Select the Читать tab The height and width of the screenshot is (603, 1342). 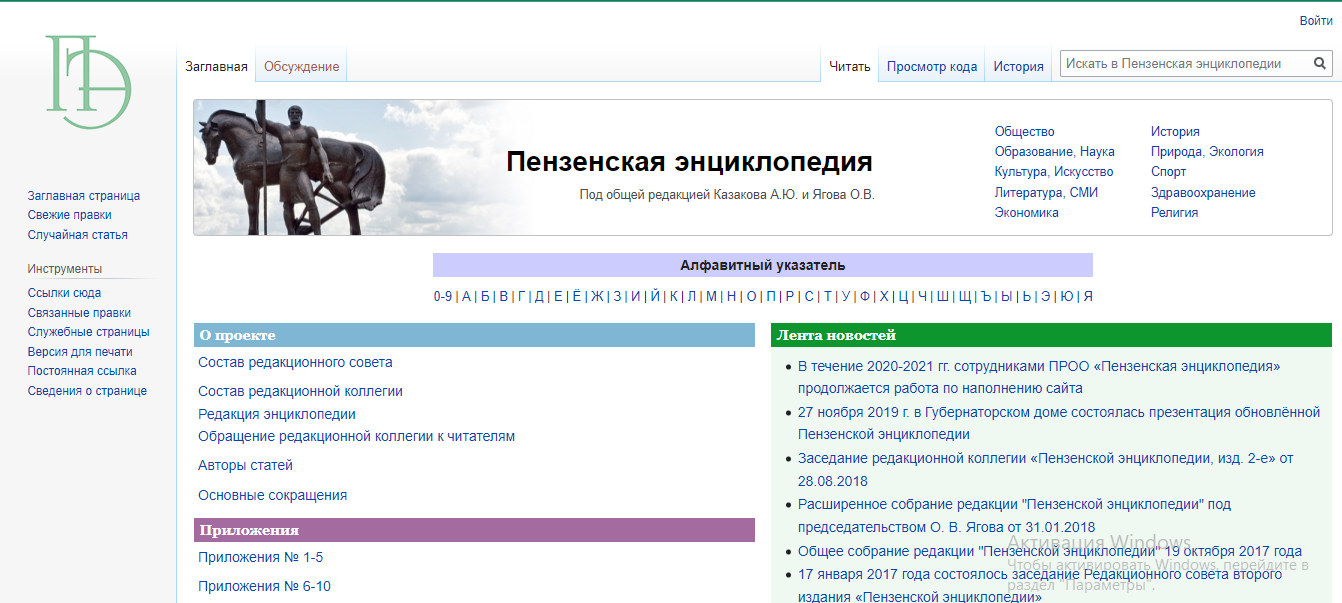coord(850,67)
